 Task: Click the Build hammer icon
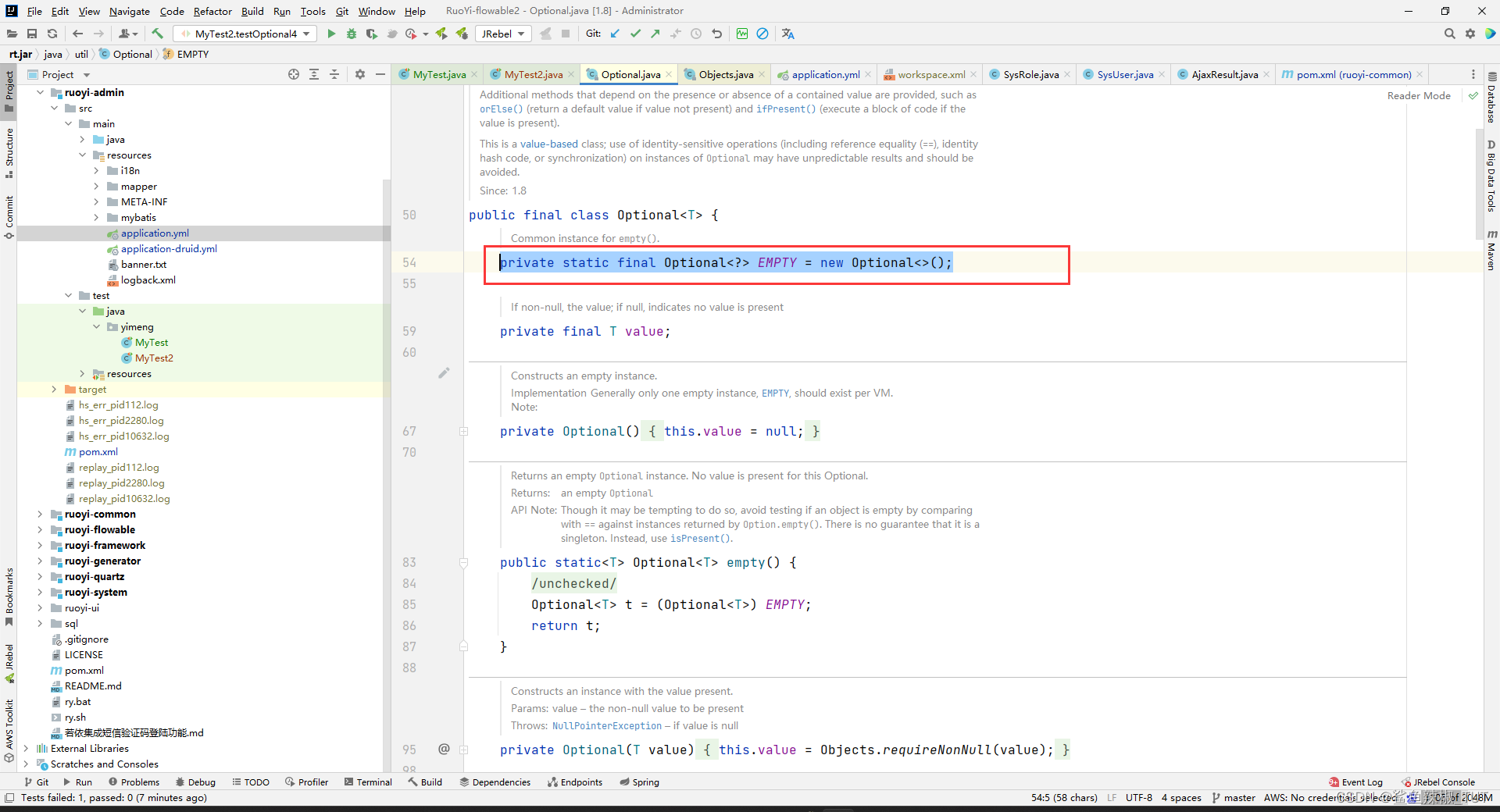[x=157, y=34]
